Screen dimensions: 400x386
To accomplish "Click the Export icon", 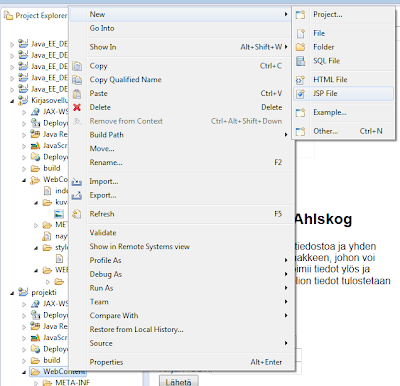I will click(77, 195).
